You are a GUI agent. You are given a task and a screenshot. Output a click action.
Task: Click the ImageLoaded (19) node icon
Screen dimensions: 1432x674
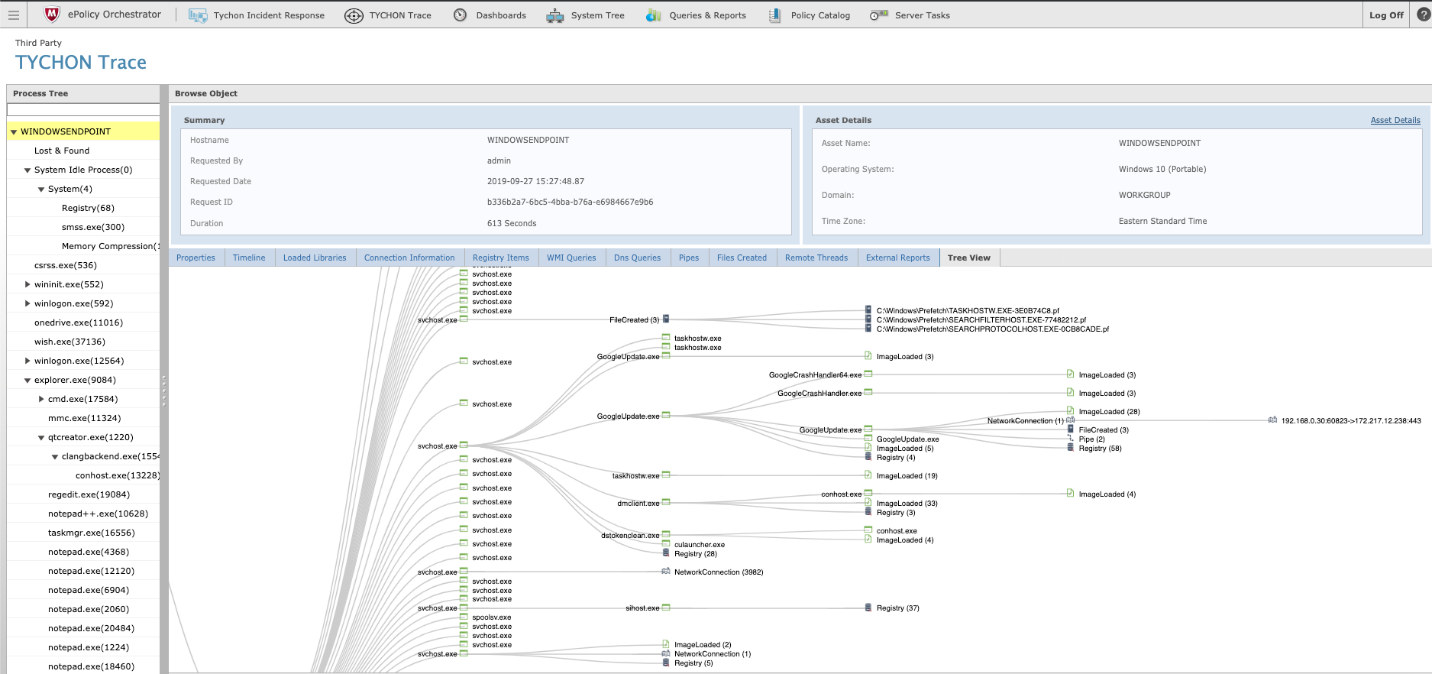click(x=868, y=476)
